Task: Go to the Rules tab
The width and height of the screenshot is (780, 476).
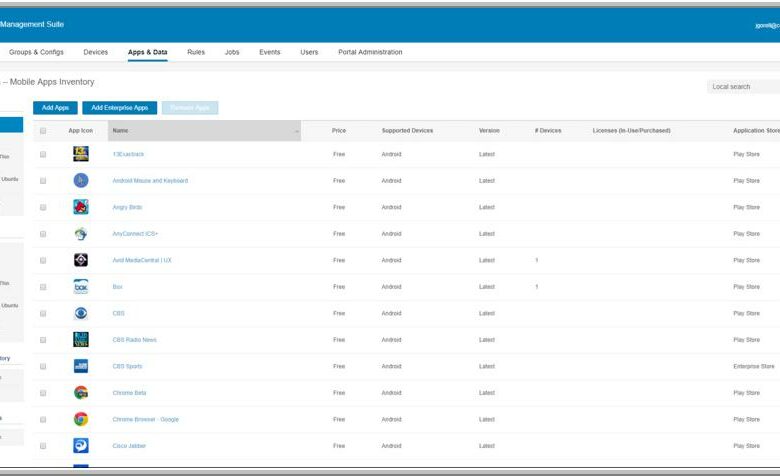Action: [x=196, y=52]
